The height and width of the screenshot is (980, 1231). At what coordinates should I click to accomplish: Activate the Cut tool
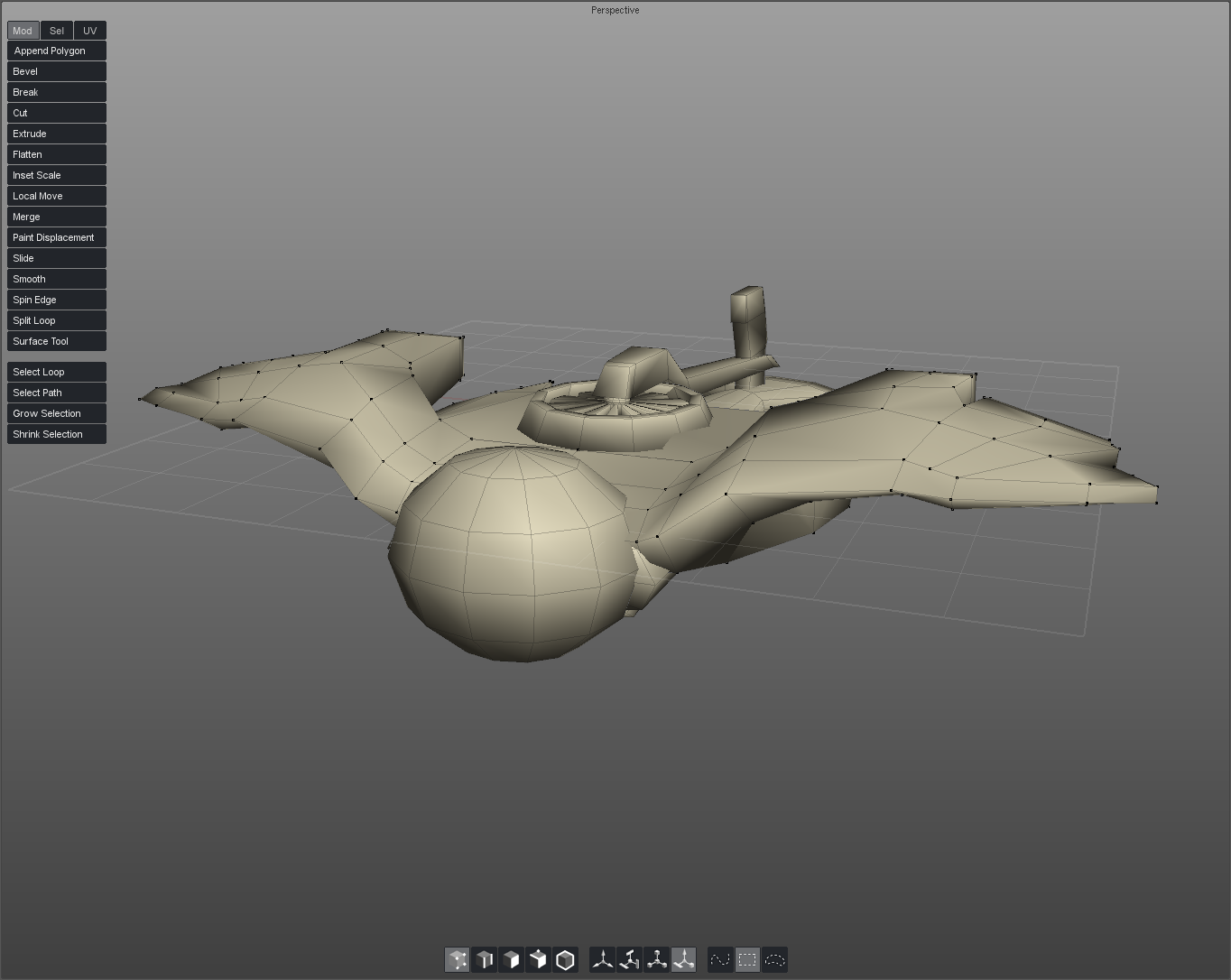tap(57, 113)
